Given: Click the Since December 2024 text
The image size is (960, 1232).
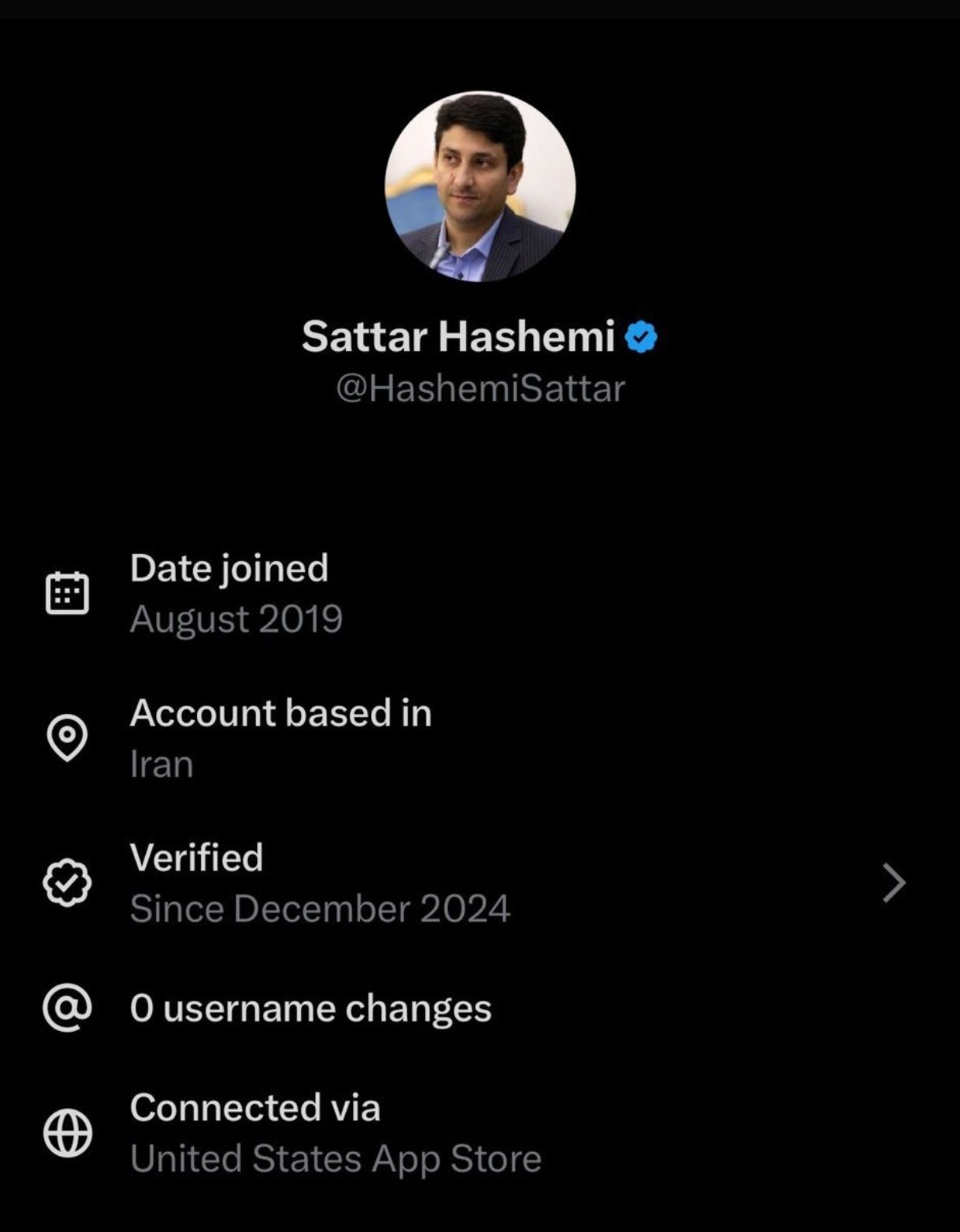Looking at the screenshot, I should click(320, 909).
